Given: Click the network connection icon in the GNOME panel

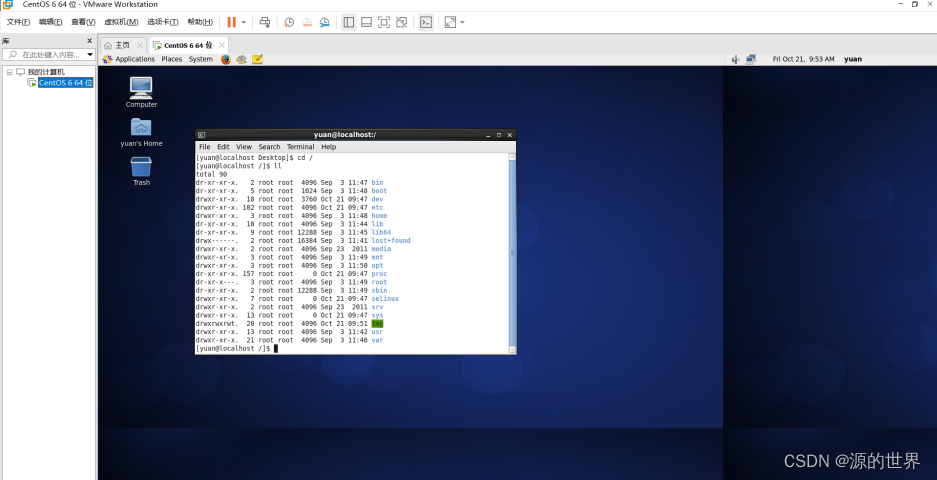Looking at the screenshot, I should tap(751, 59).
